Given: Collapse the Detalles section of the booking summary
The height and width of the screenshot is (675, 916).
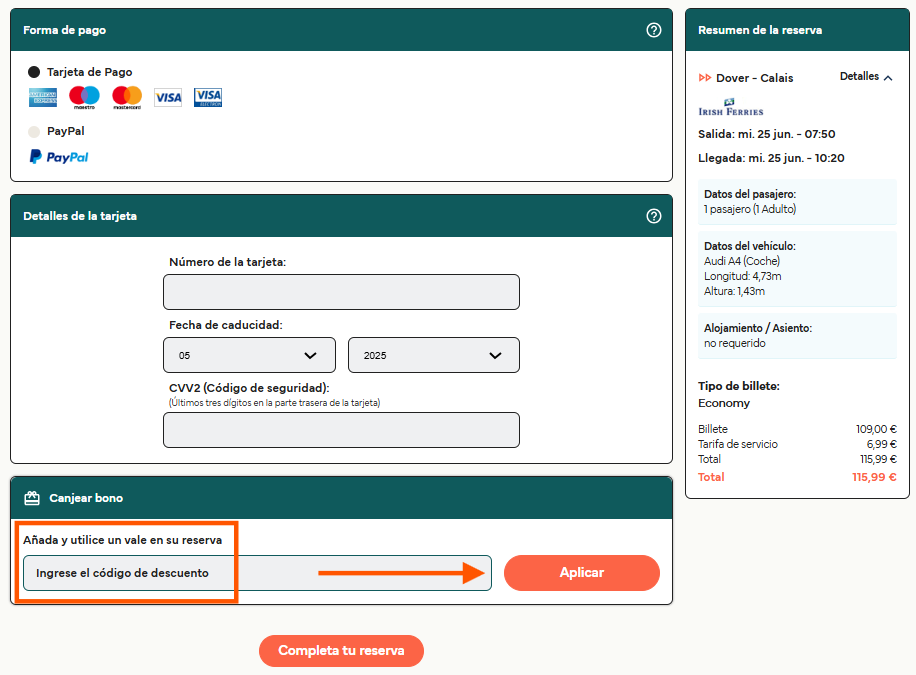Looking at the screenshot, I should click(x=866, y=77).
